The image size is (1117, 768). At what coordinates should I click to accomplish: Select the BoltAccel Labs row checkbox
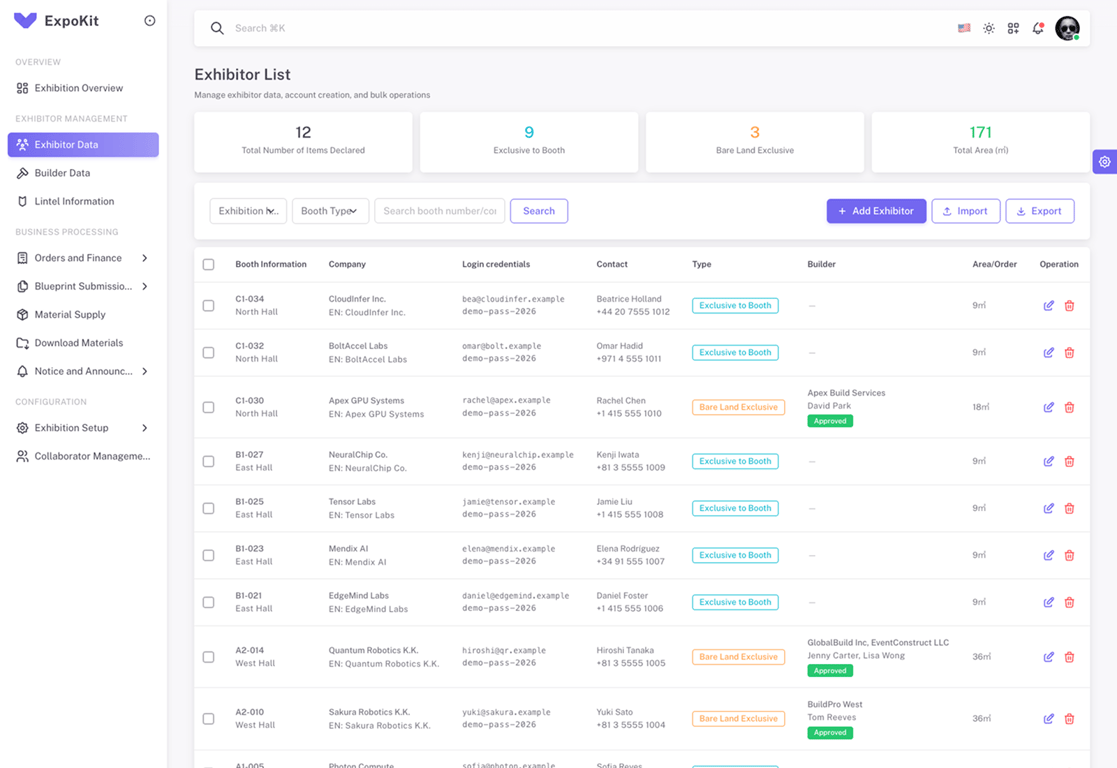point(209,353)
